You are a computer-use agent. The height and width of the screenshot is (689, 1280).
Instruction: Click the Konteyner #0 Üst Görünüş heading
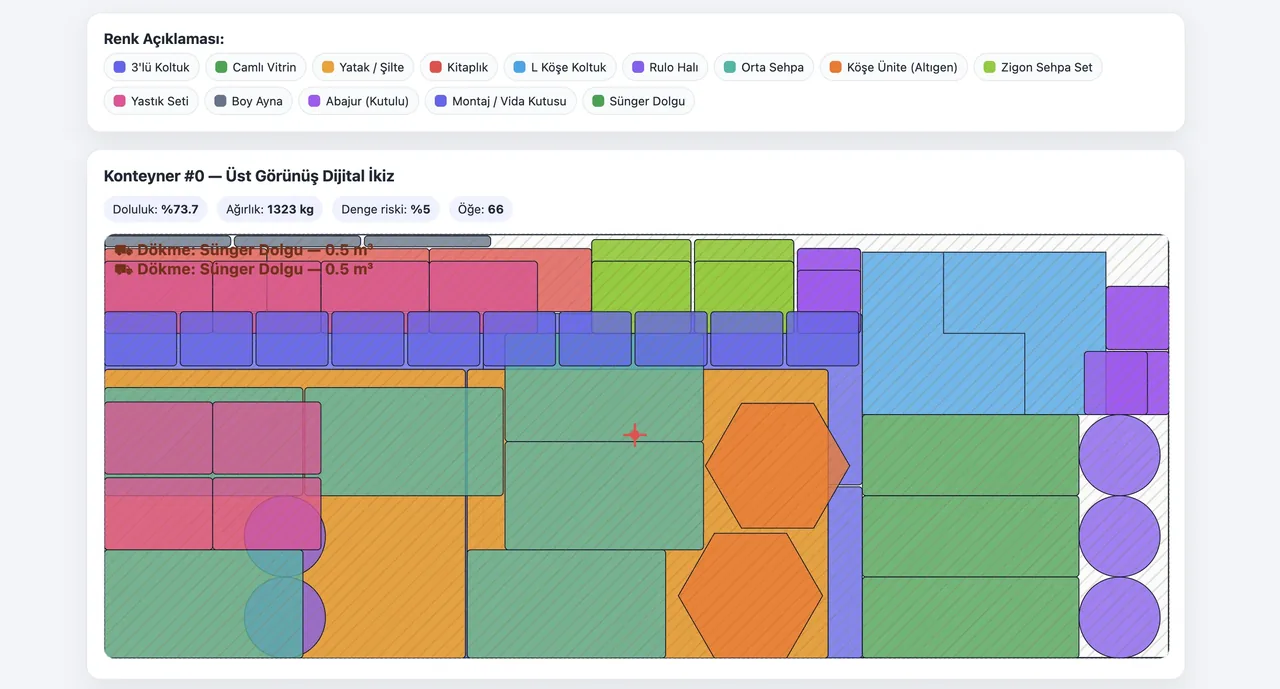tap(249, 176)
